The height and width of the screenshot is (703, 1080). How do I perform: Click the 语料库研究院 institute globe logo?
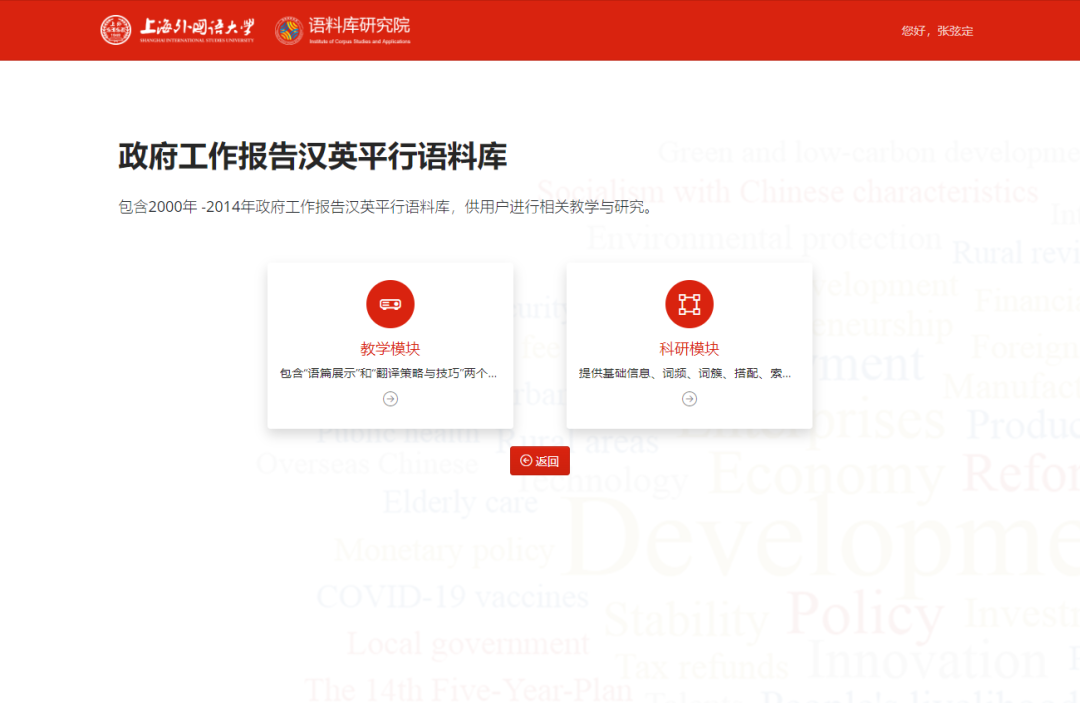[x=290, y=30]
